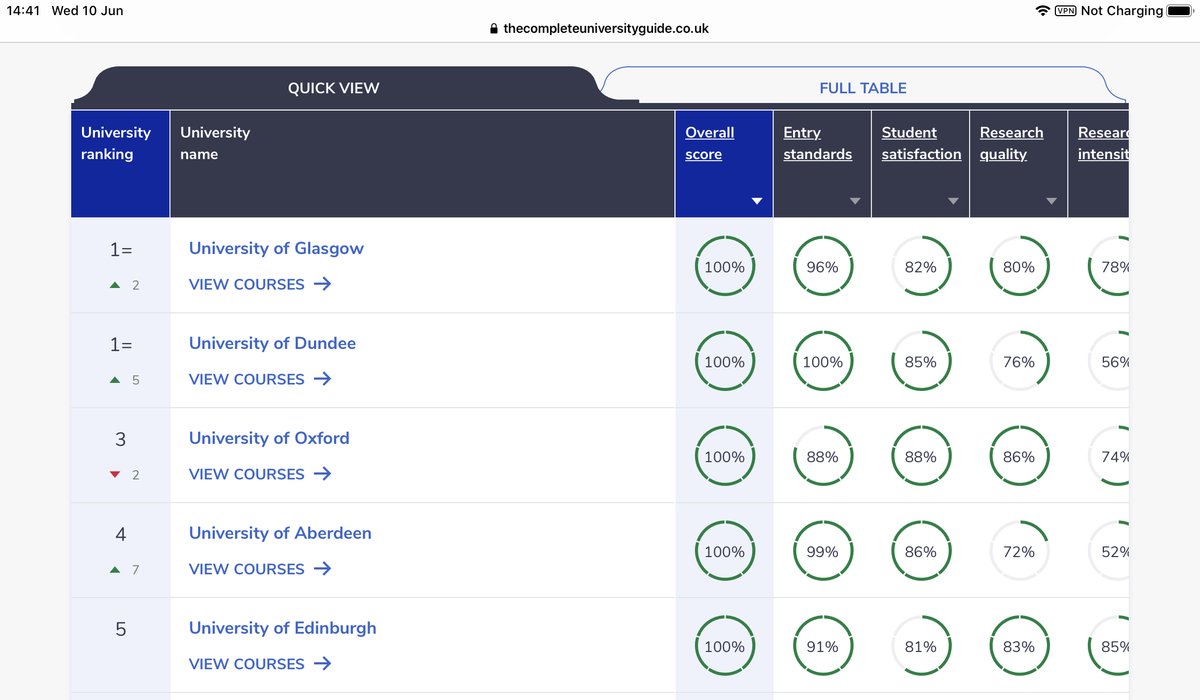This screenshot has width=1200, height=700.
Task: Open University of Edinburgh link
Action: point(283,628)
